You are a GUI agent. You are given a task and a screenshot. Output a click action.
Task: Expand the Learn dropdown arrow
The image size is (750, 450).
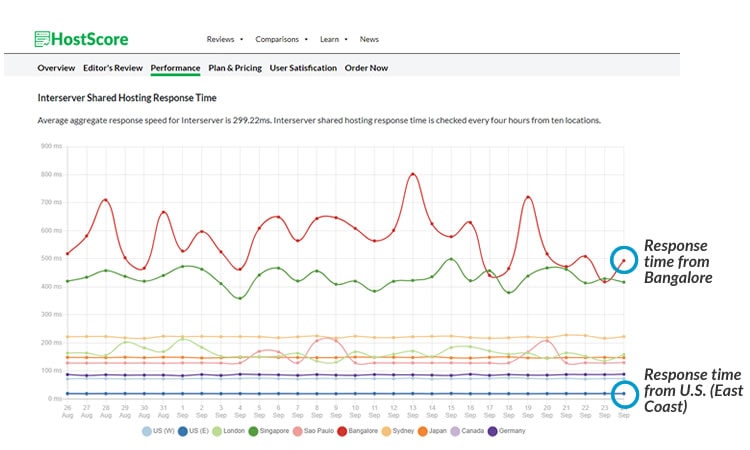pyautogui.click(x=346, y=39)
